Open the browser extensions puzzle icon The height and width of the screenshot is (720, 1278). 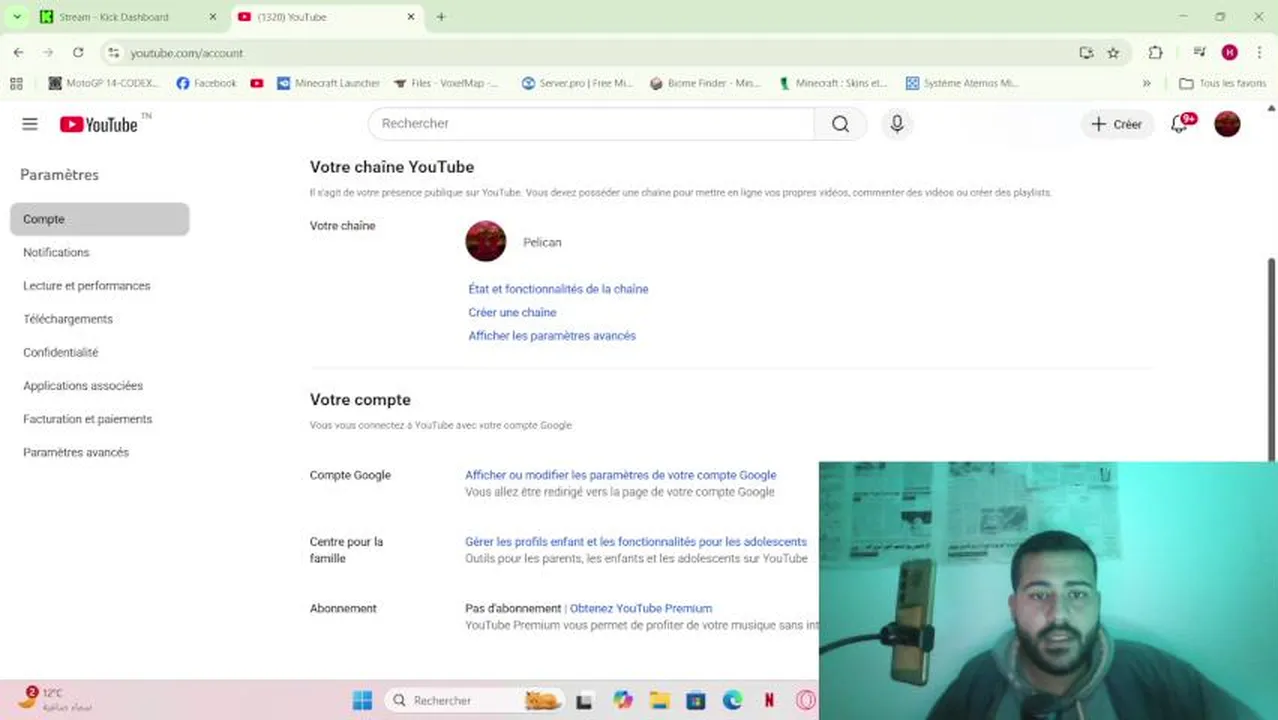(1156, 53)
